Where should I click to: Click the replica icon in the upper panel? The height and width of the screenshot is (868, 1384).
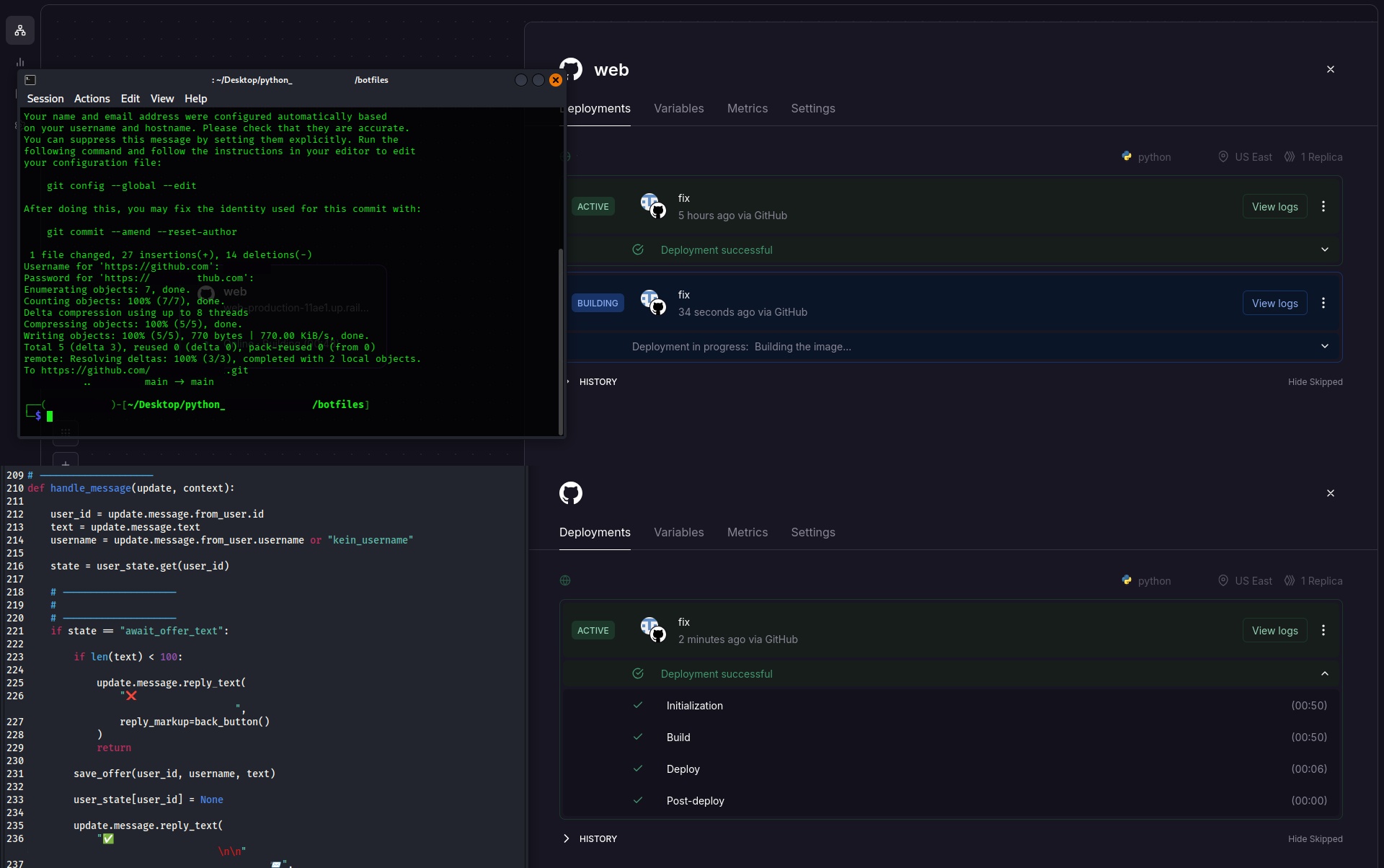point(1290,156)
